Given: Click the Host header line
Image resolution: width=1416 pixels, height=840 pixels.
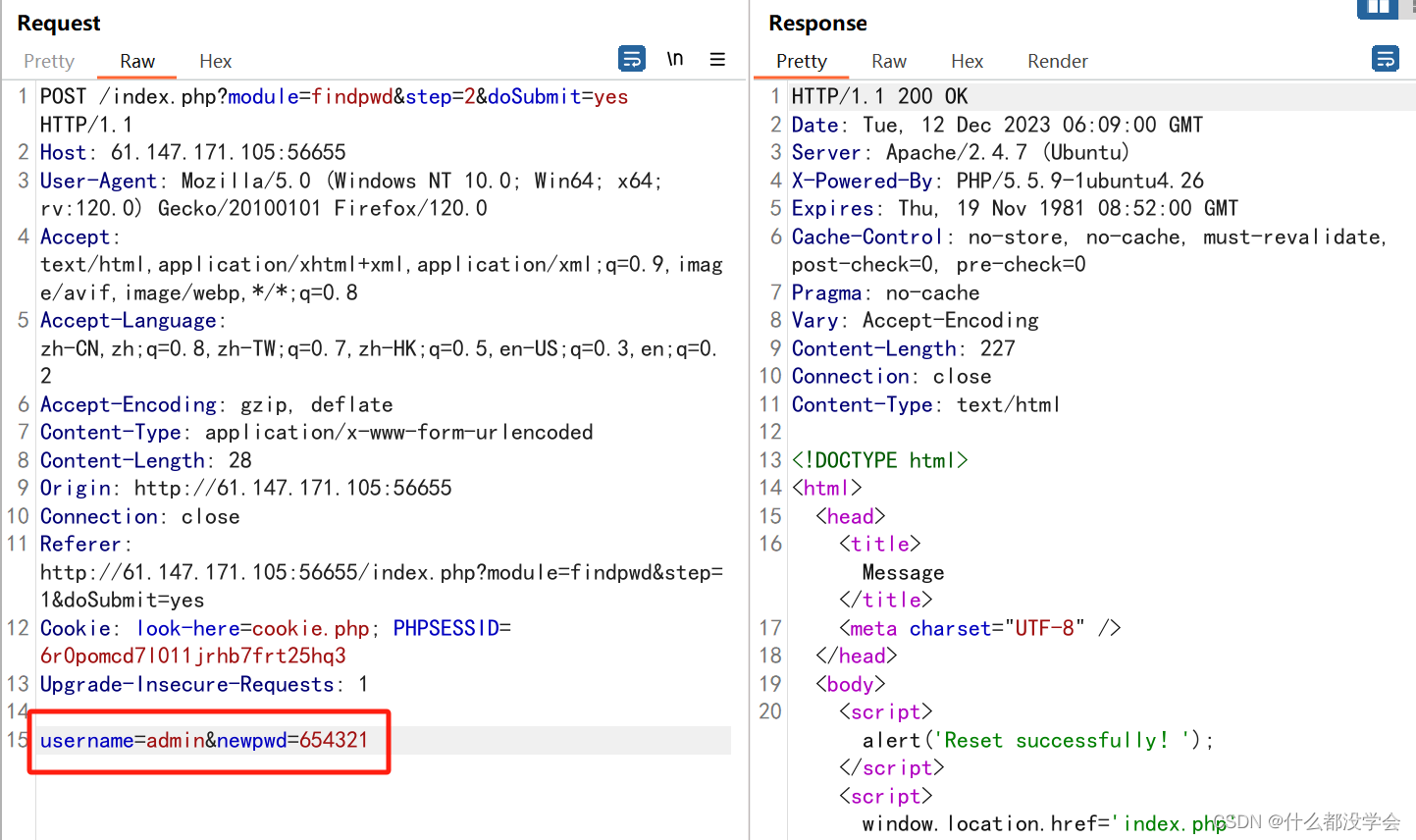Looking at the screenshot, I should point(193,152).
